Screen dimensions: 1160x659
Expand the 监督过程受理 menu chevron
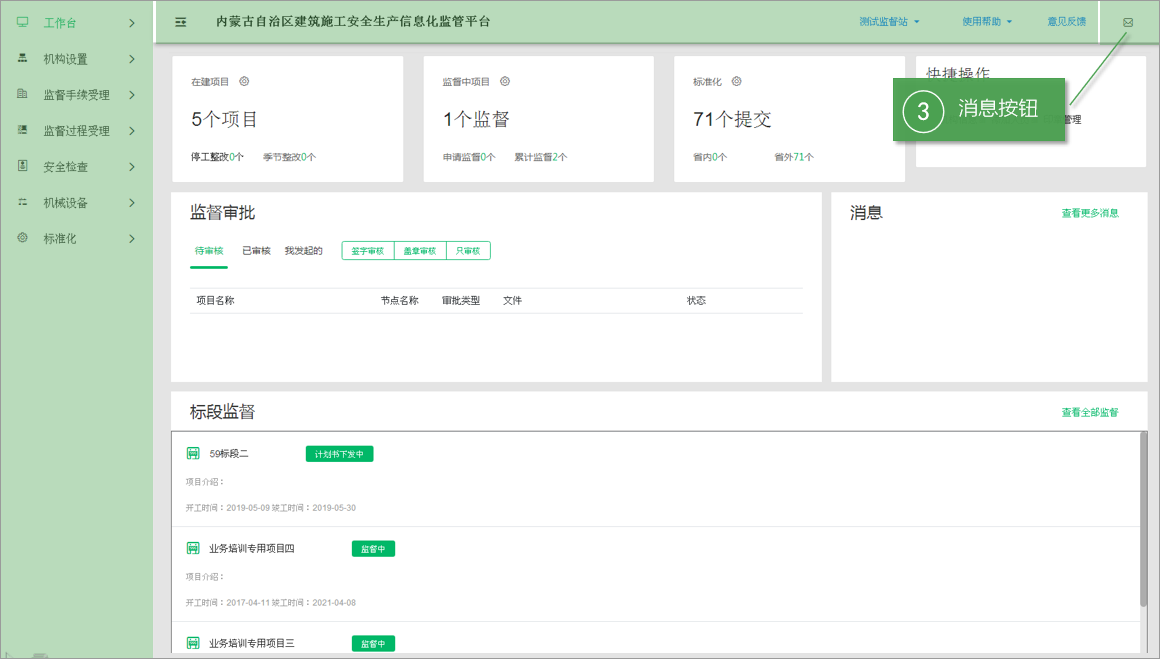pyautogui.click(x=132, y=131)
